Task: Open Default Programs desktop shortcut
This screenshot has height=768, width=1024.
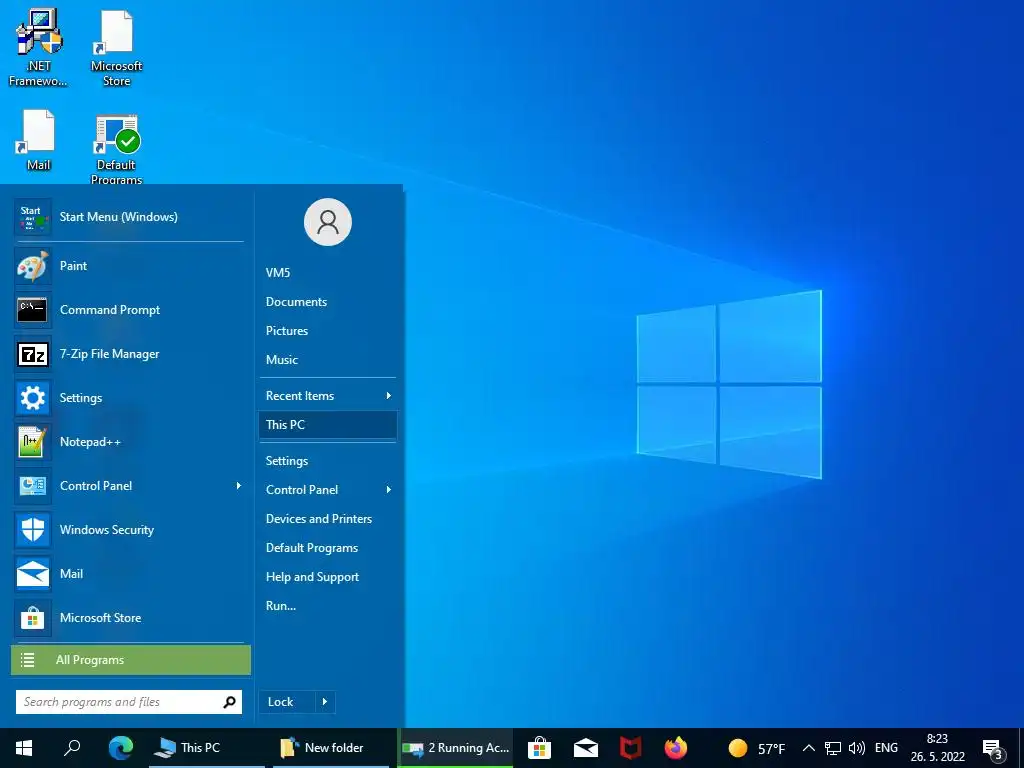Action: point(116,149)
